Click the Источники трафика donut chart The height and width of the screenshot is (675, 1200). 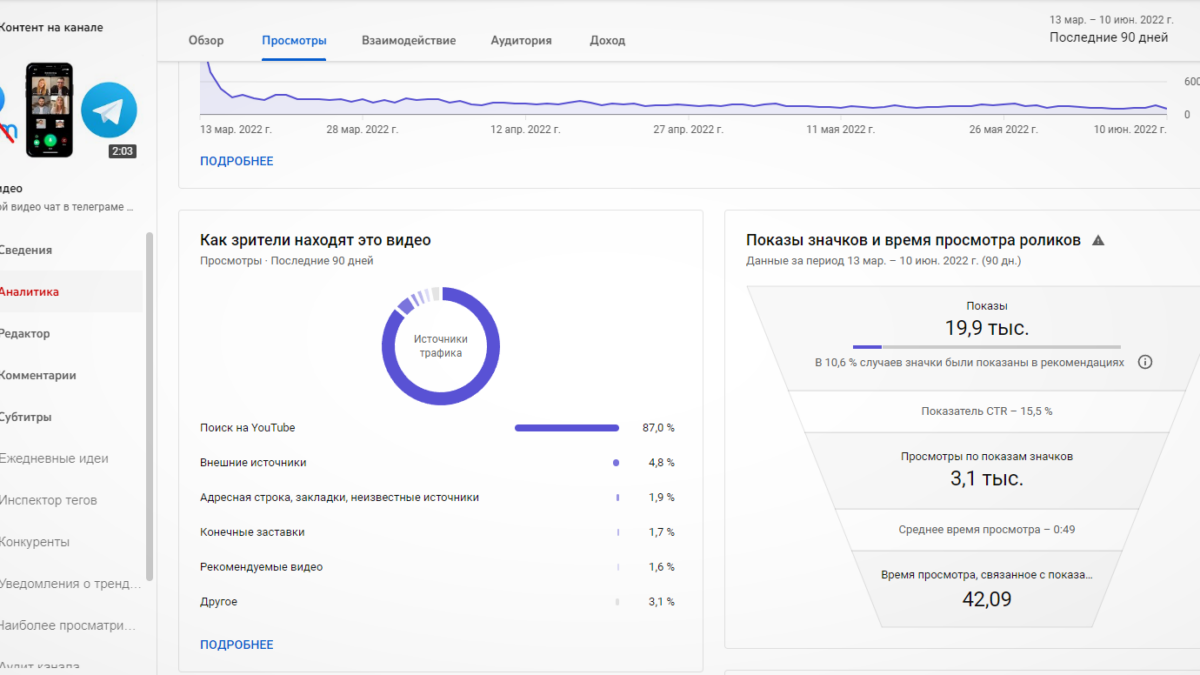click(440, 346)
